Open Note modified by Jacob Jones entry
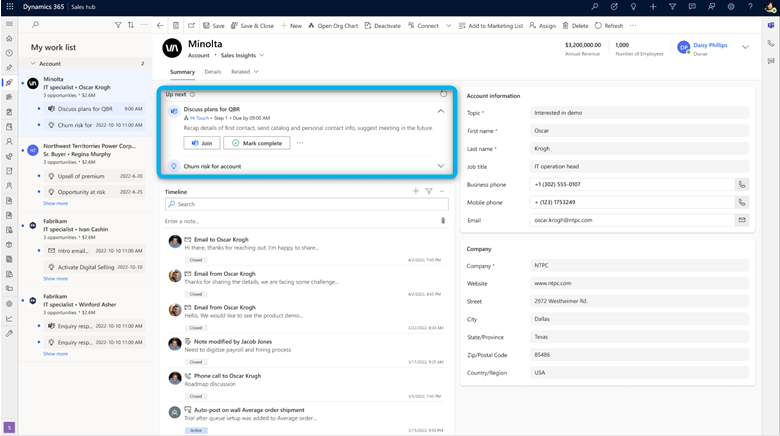This screenshot has height=436, width=780. click(x=233, y=341)
